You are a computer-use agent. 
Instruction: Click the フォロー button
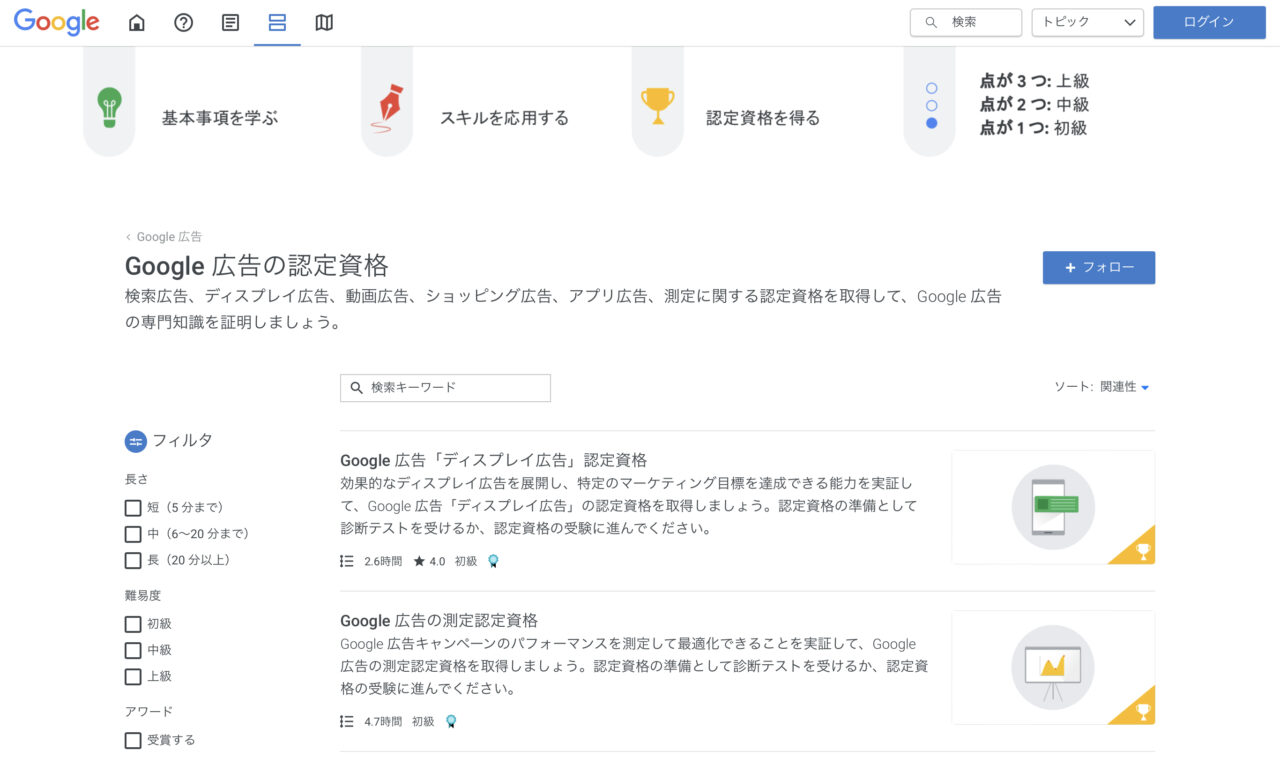[1098, 268]
